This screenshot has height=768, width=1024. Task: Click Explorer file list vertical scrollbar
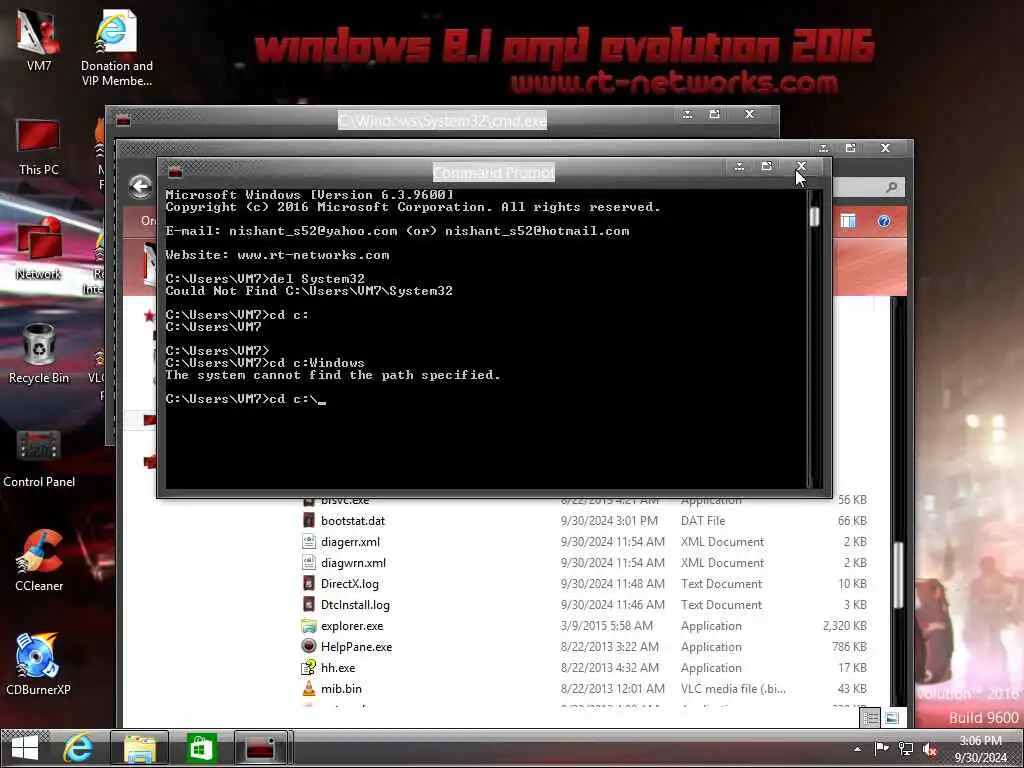pos(899,575)
